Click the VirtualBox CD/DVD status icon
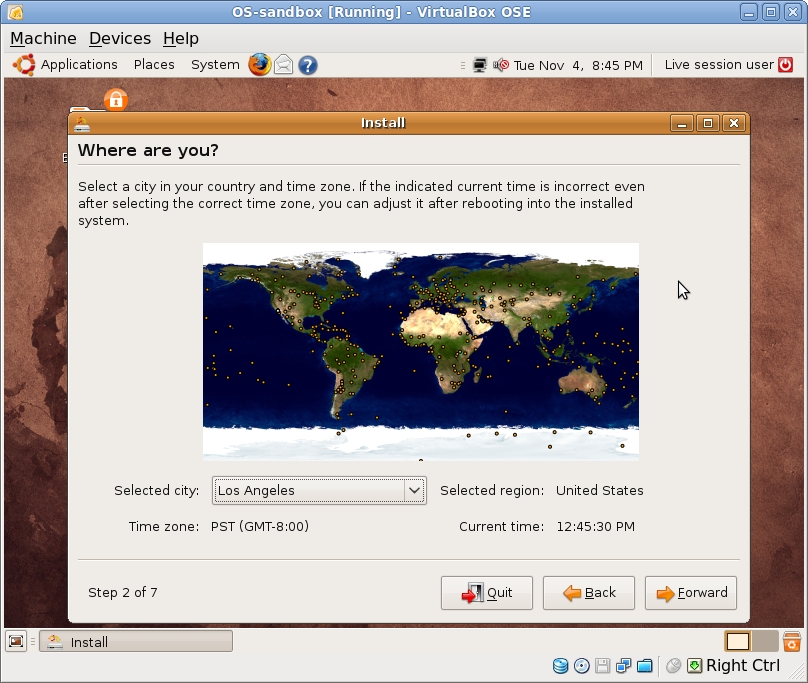Viewport: 808px width, 683px height. 582,666
